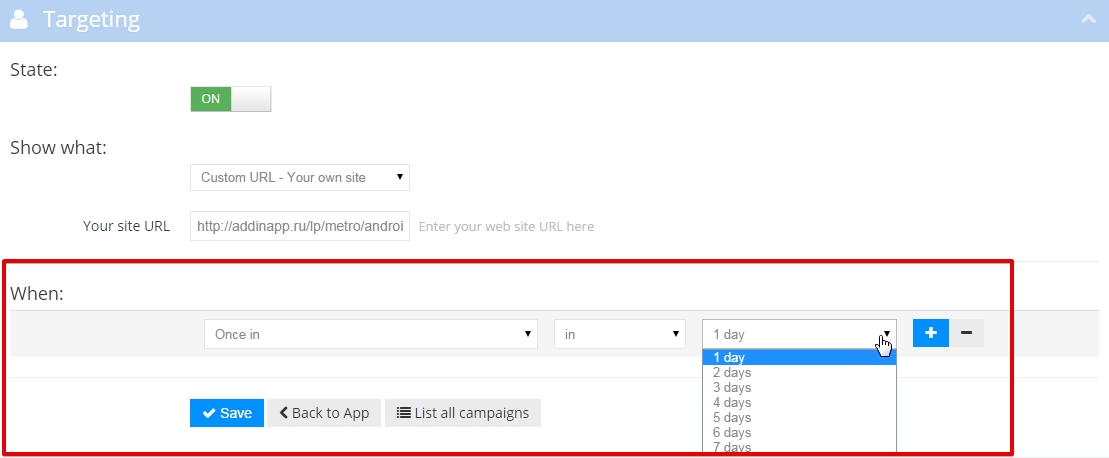Click the day-count dropdown arrow

886,334
